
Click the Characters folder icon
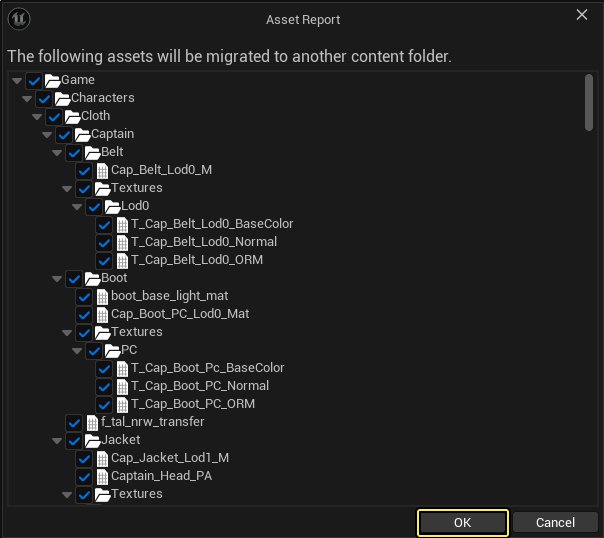(x=62, y=99)
